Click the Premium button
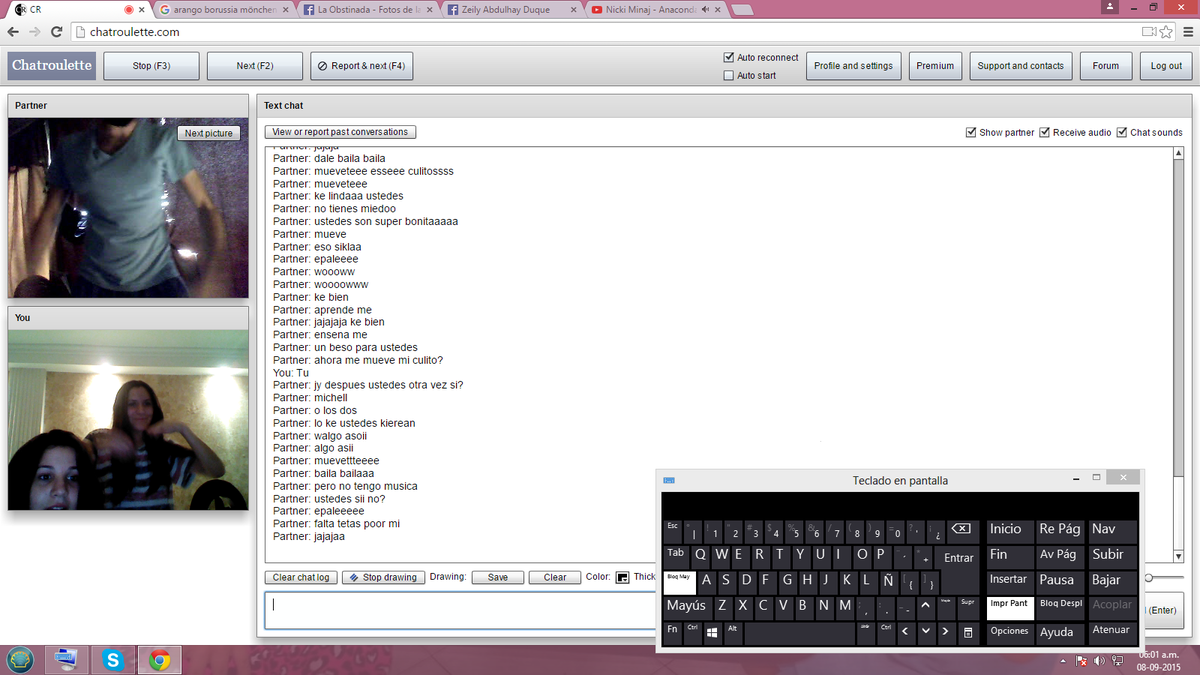Viewport: 1200px width, 675px height. pyautogui.click(x=935, y=66)
